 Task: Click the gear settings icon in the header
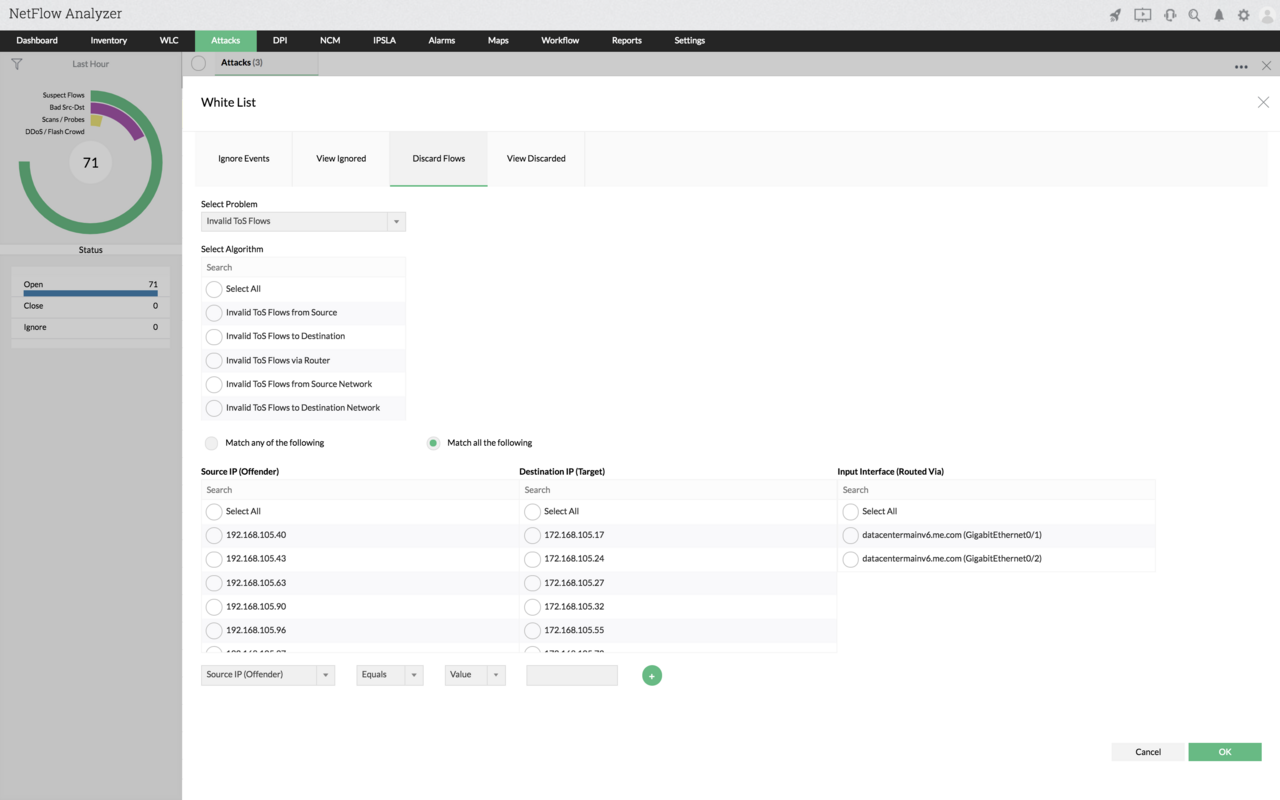(1243, 15)
